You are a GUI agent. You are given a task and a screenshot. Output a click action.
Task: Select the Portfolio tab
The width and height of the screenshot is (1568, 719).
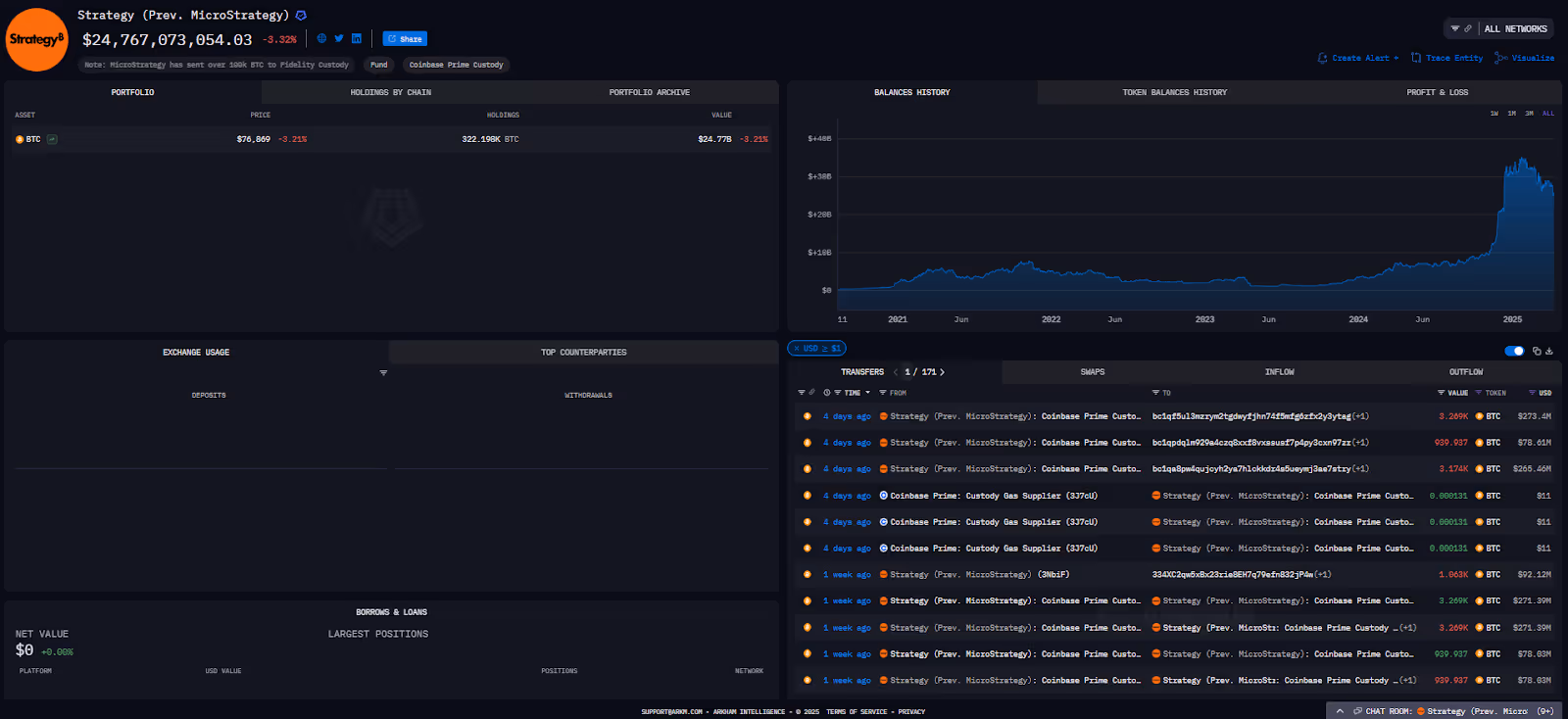[132, 92]
